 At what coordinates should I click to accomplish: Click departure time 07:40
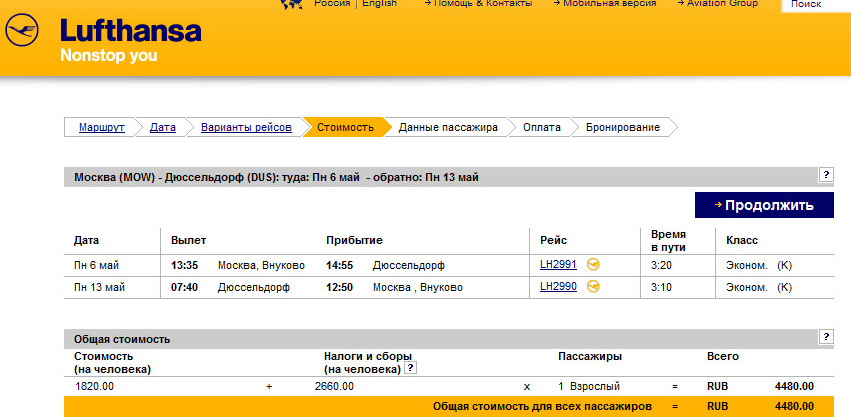tap(185, 287)
